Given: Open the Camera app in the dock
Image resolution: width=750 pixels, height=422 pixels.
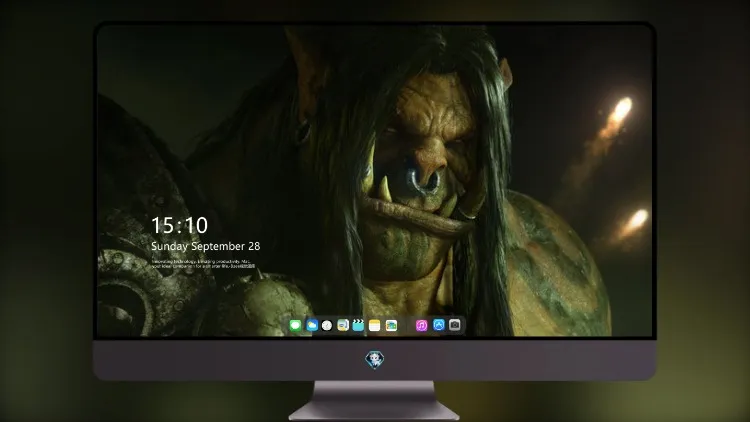Looking at the screenshot, I should [455, 325].
